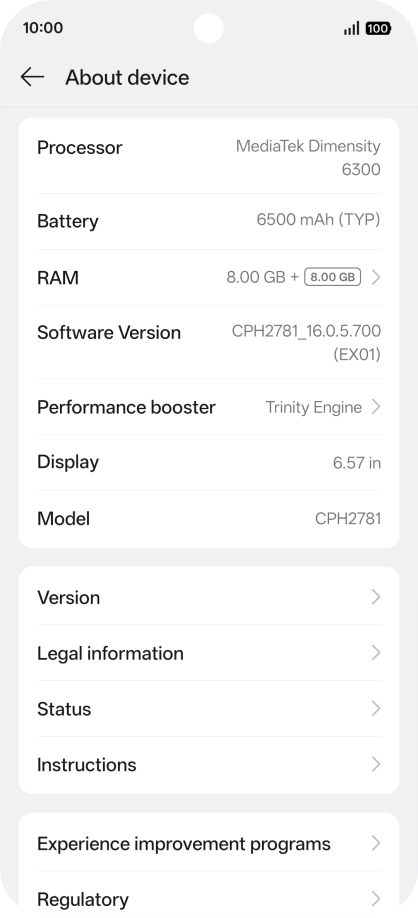The height and width of the screenshot is (918, 418).
Task: Open the Instructions entry
Action: 209,764
